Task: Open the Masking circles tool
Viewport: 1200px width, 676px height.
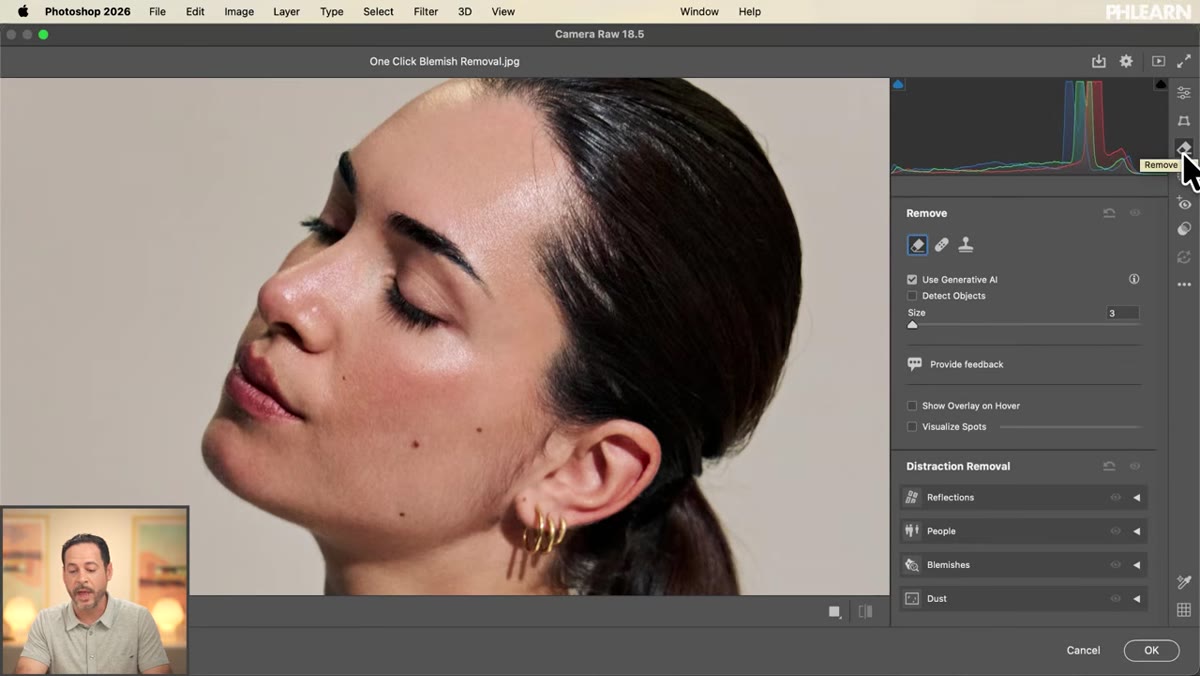Action: tap(1184, 229)
